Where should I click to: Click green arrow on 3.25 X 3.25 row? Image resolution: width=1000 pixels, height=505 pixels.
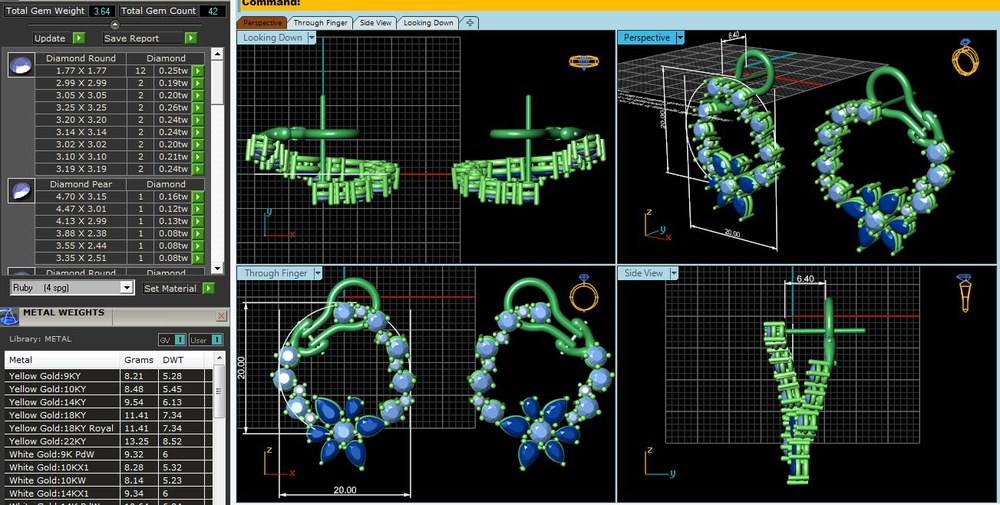(198, 108)
